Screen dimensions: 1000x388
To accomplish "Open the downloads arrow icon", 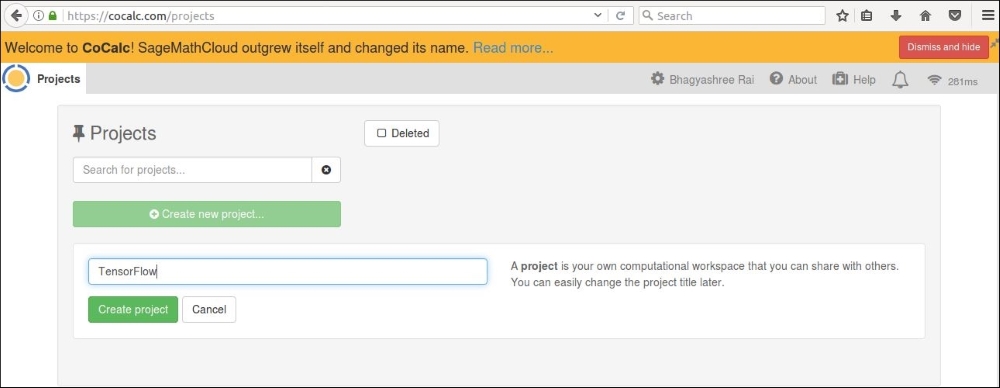I will [x=896, y=16].
